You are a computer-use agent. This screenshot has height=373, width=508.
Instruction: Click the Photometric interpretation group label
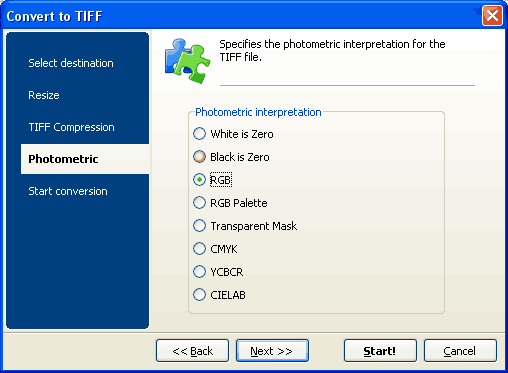coord(258,112)
